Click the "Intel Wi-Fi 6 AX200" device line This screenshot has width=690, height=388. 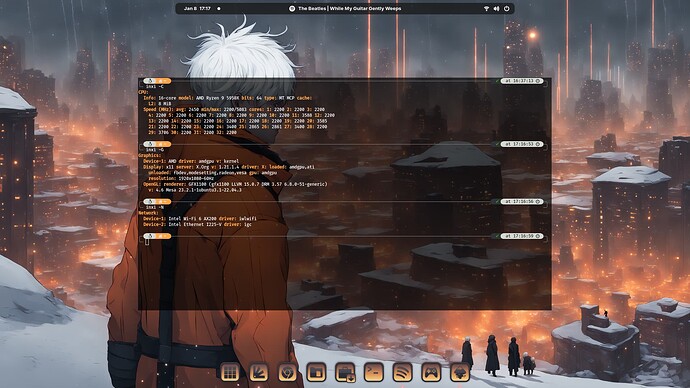200,219
